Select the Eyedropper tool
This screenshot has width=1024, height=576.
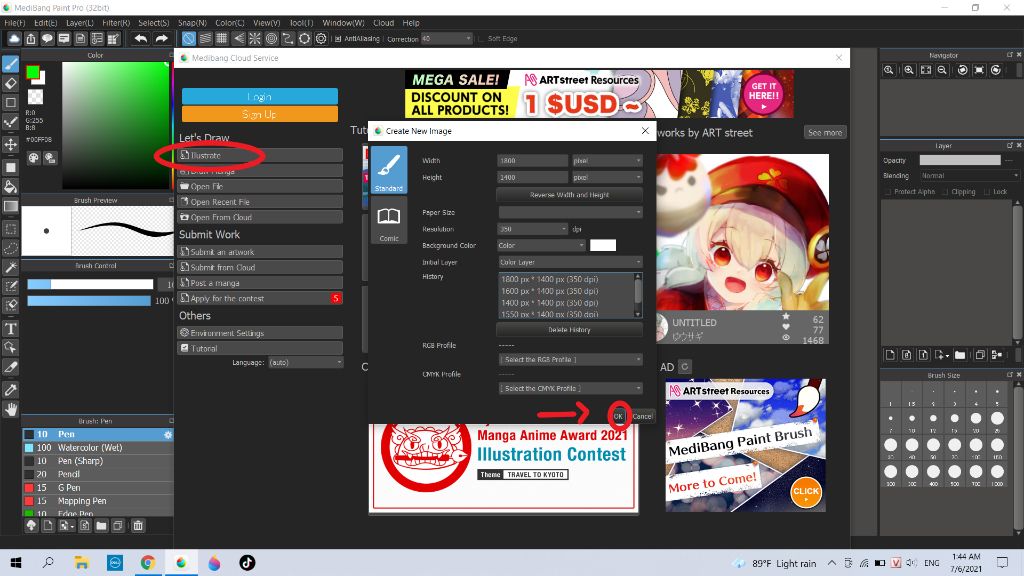point(10,390)
